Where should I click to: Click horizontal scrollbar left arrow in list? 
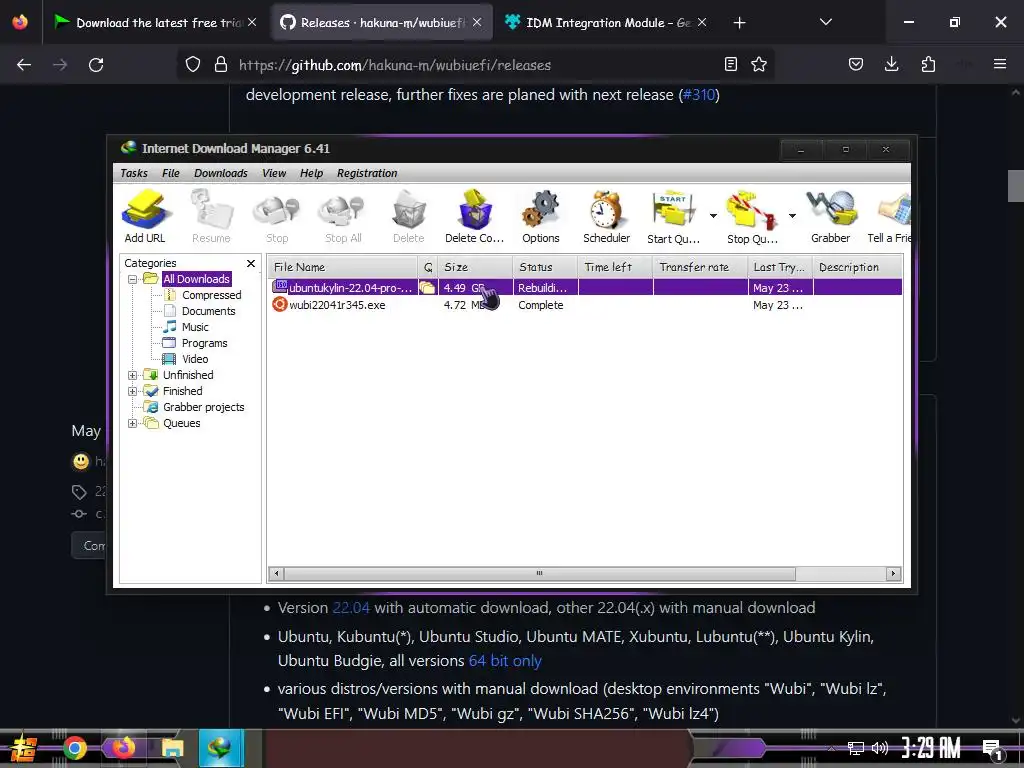pos(276,573)
